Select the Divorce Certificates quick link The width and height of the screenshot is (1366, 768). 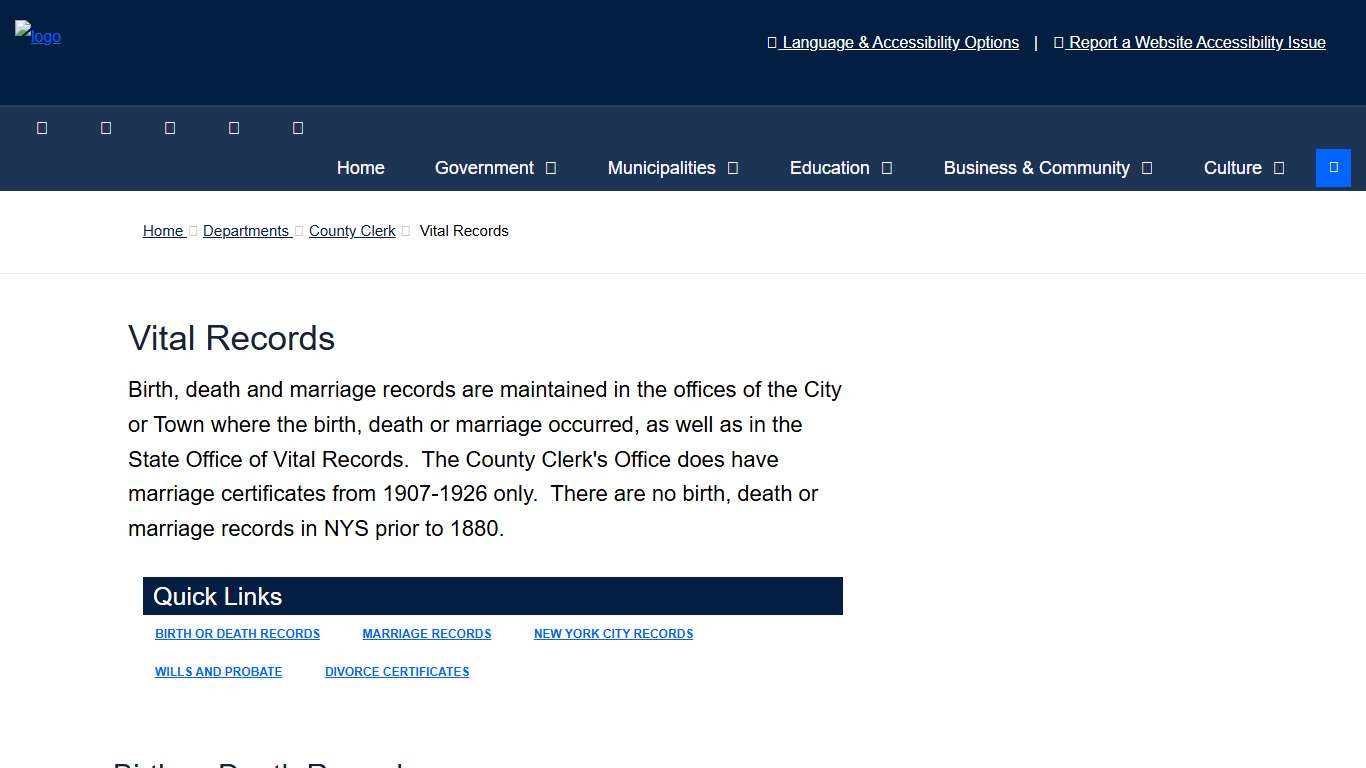tap(397, 672)
